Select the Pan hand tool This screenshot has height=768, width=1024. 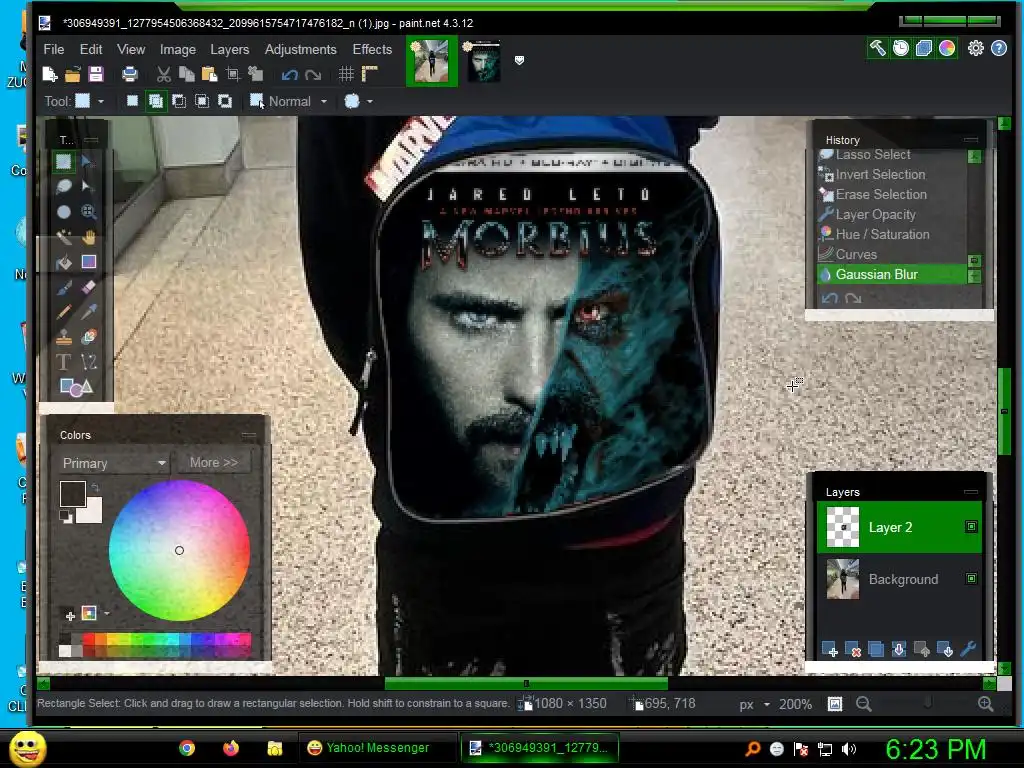point(89,237)
